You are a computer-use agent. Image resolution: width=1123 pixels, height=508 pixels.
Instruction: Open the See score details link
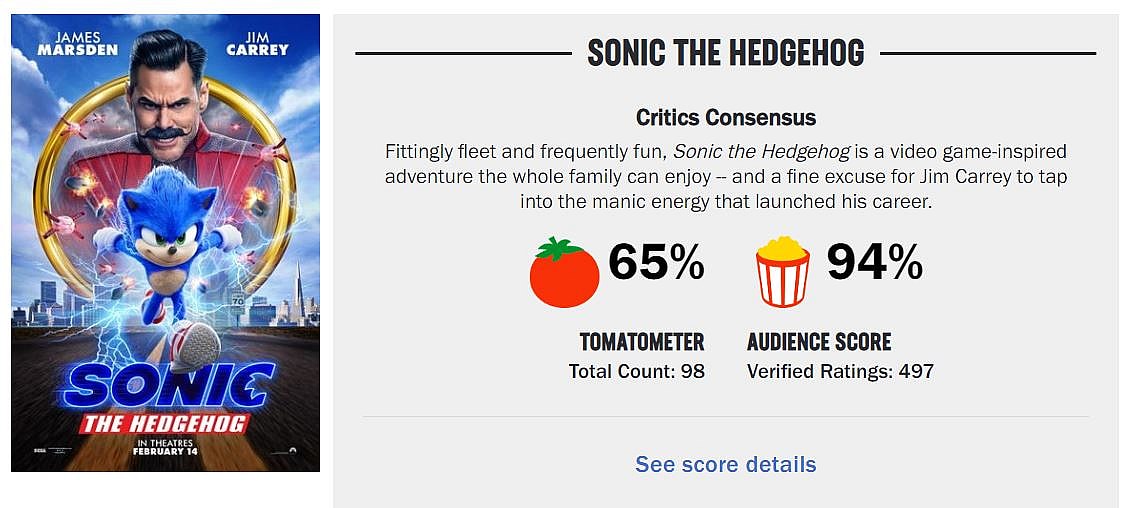click(726, 465)
